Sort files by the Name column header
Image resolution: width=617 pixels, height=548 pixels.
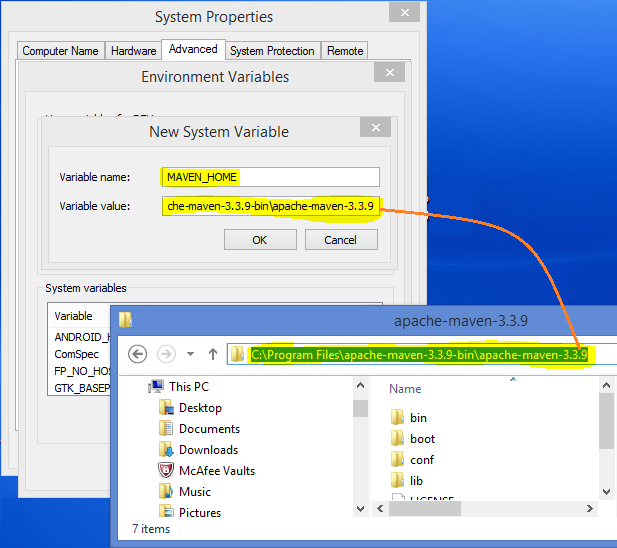point(405,389)
